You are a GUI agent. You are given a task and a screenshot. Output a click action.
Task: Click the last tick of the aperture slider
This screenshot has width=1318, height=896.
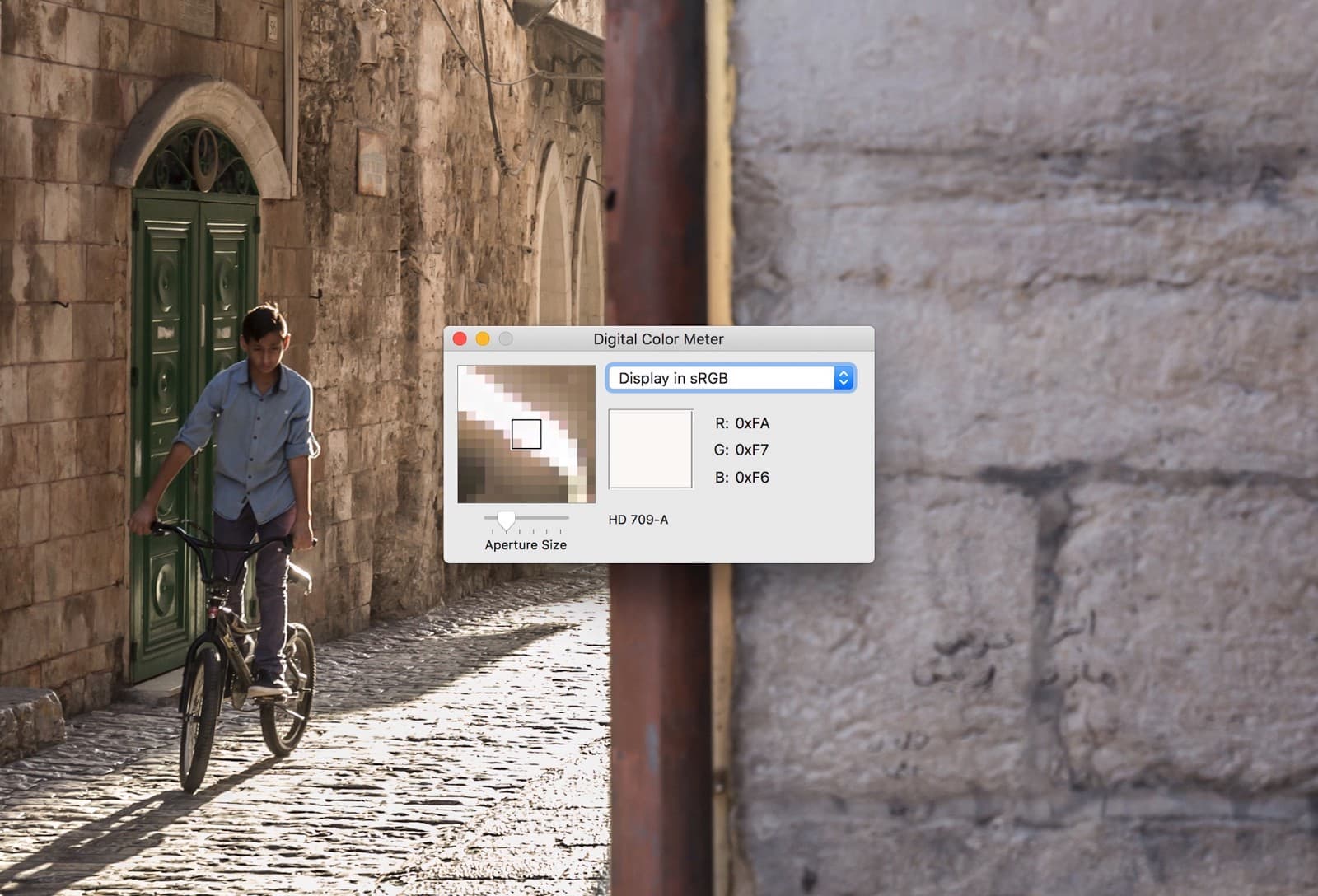(561, 531)
